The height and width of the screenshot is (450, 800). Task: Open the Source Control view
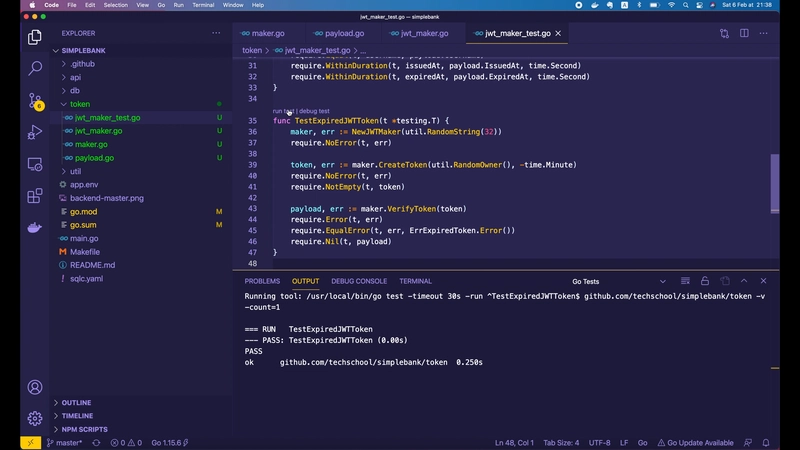pos(35,100)
